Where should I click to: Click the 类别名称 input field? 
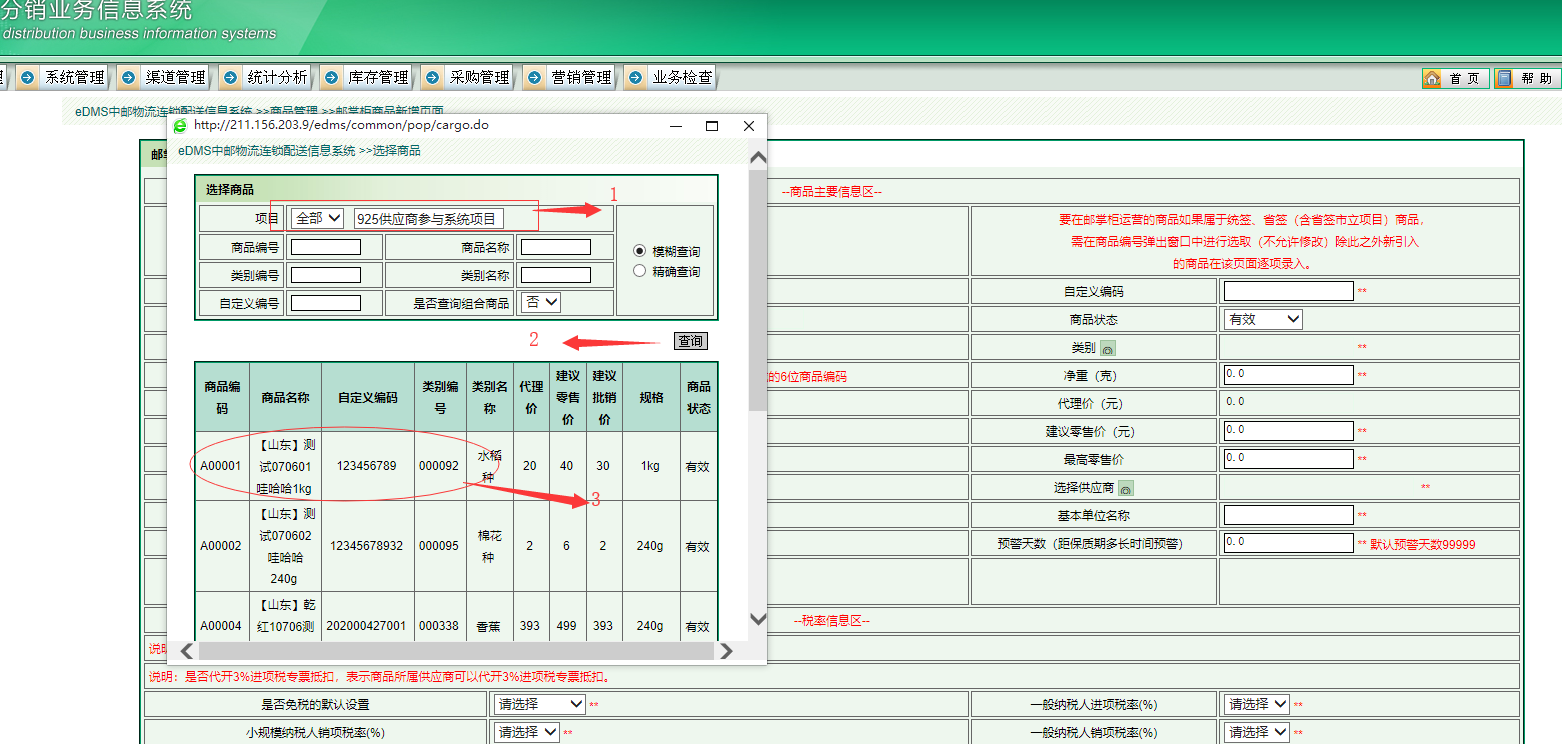click(x=556, y=275)
